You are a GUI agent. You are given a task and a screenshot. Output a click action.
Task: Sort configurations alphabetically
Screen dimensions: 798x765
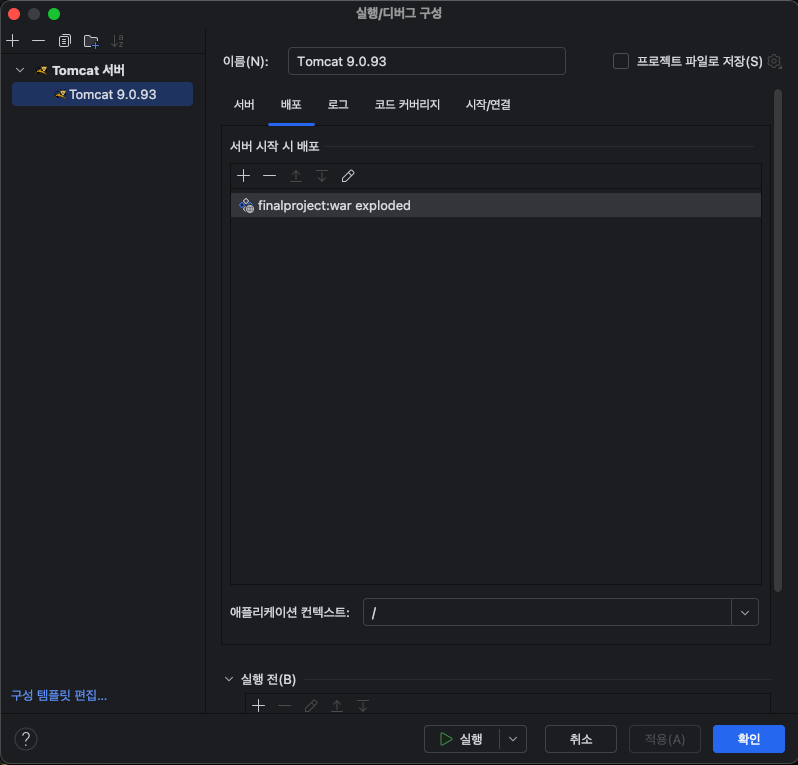(x=118, y=41)
